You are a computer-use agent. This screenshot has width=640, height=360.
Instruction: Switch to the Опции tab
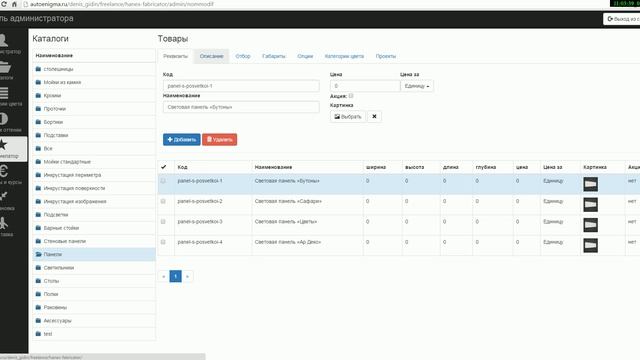click(x=305, y=56)
